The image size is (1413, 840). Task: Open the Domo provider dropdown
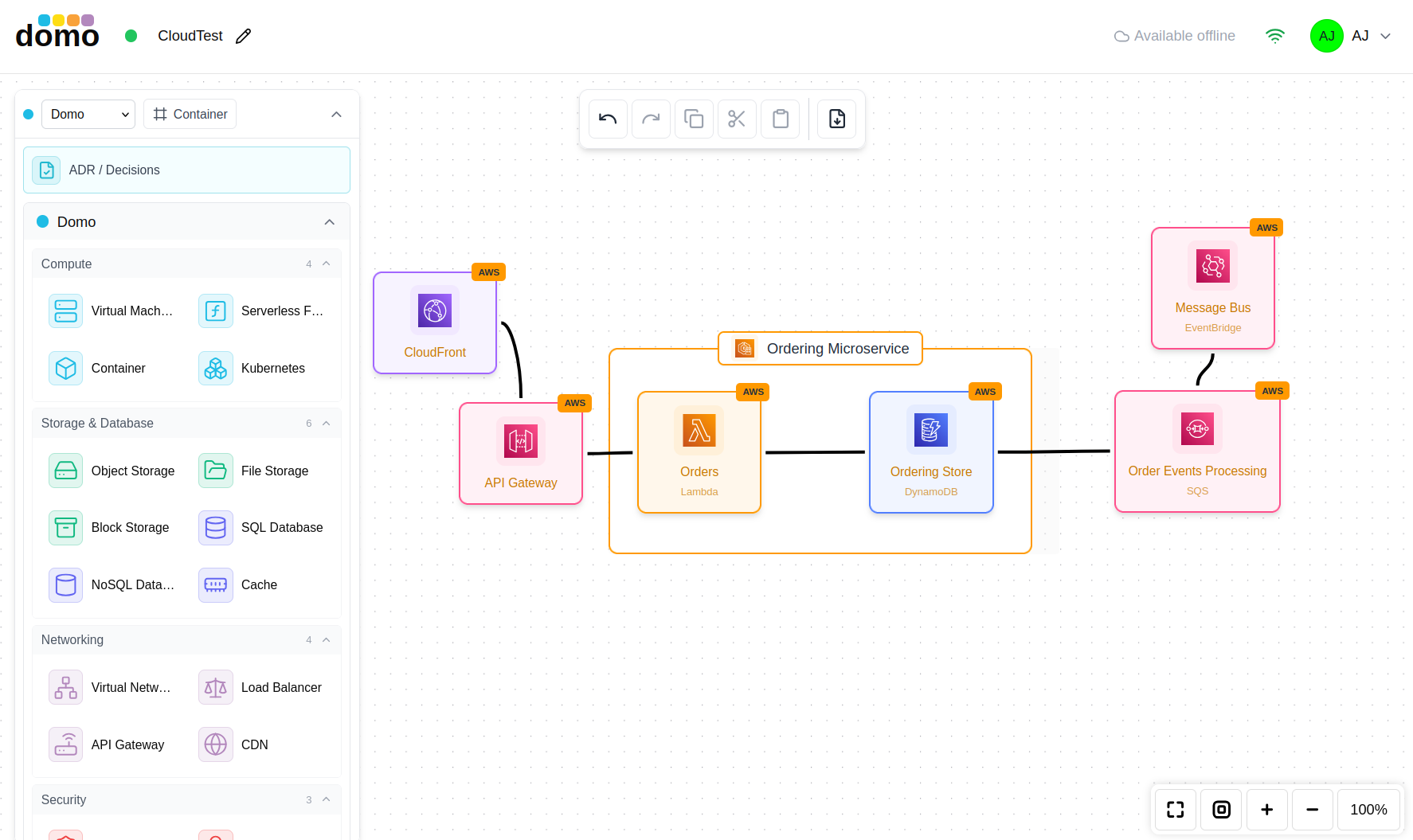click(88, 114)
